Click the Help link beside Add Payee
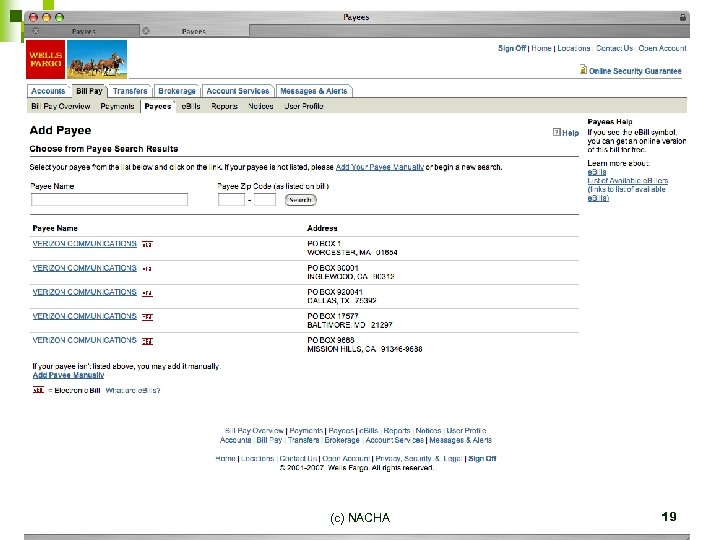This screenshot has height=540, width=720. coord(570,133)
